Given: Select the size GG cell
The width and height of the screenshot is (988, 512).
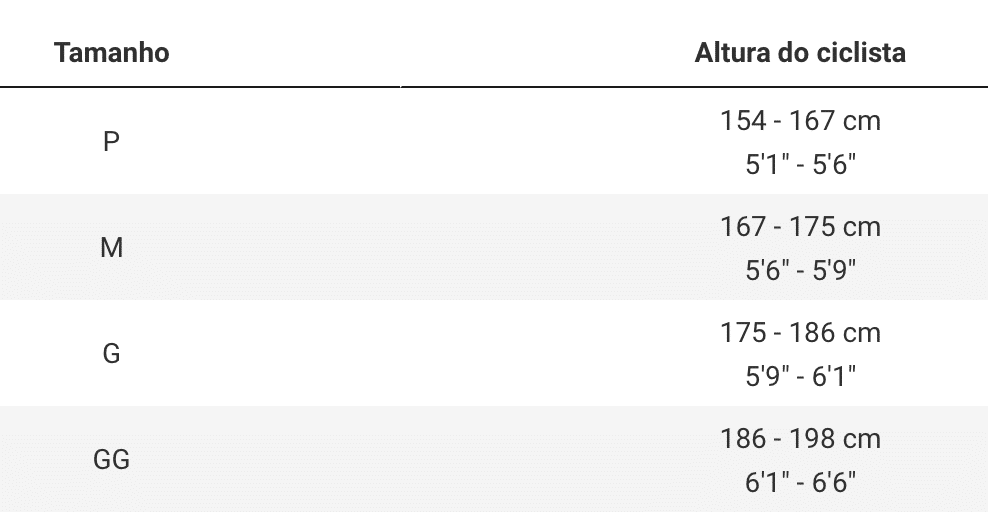Looking at the screenshot, I should [x=112, y=459].
